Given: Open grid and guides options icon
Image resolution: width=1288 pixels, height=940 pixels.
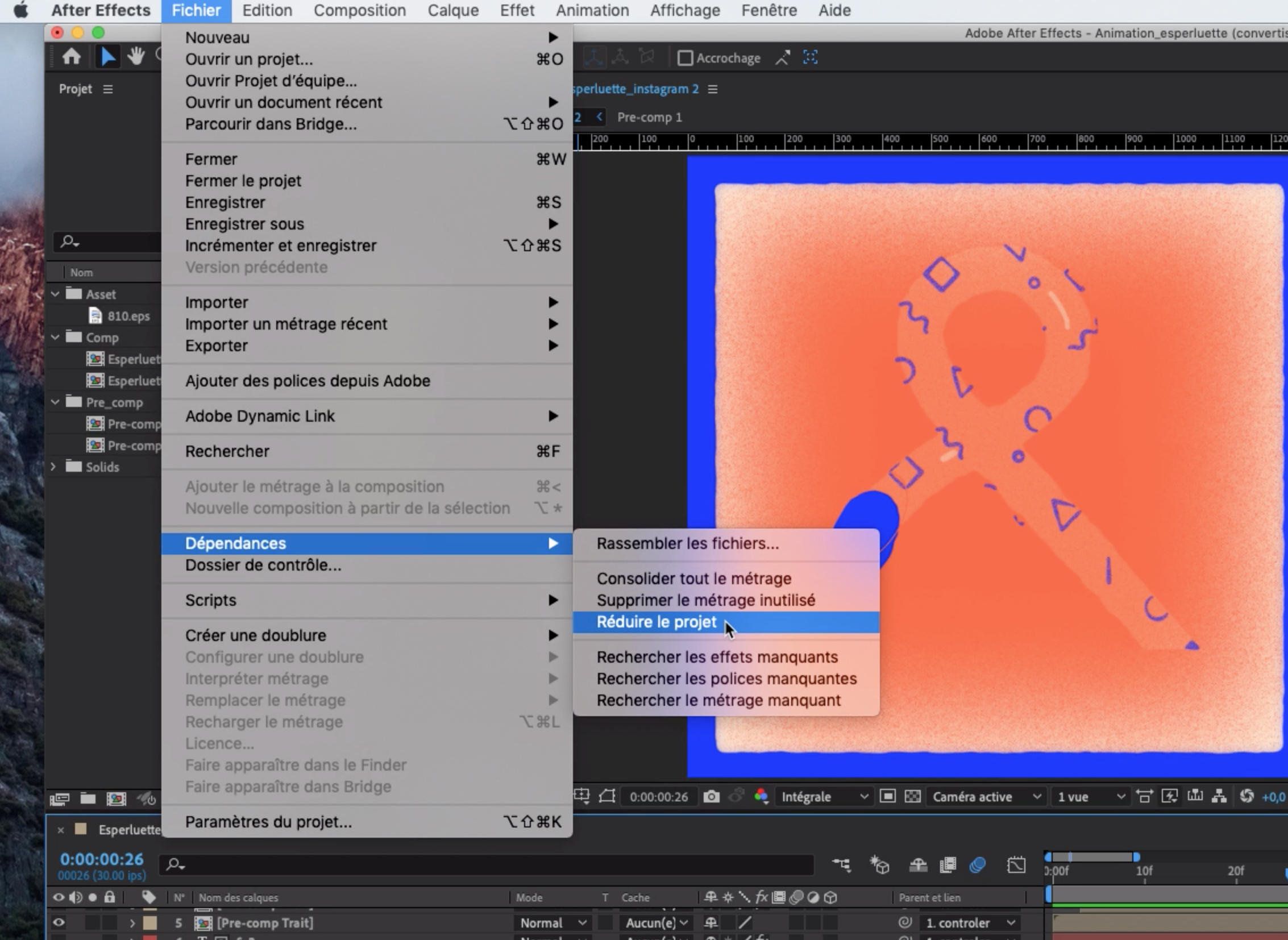Looking at the screenshot, I should (x=581, y=796).
